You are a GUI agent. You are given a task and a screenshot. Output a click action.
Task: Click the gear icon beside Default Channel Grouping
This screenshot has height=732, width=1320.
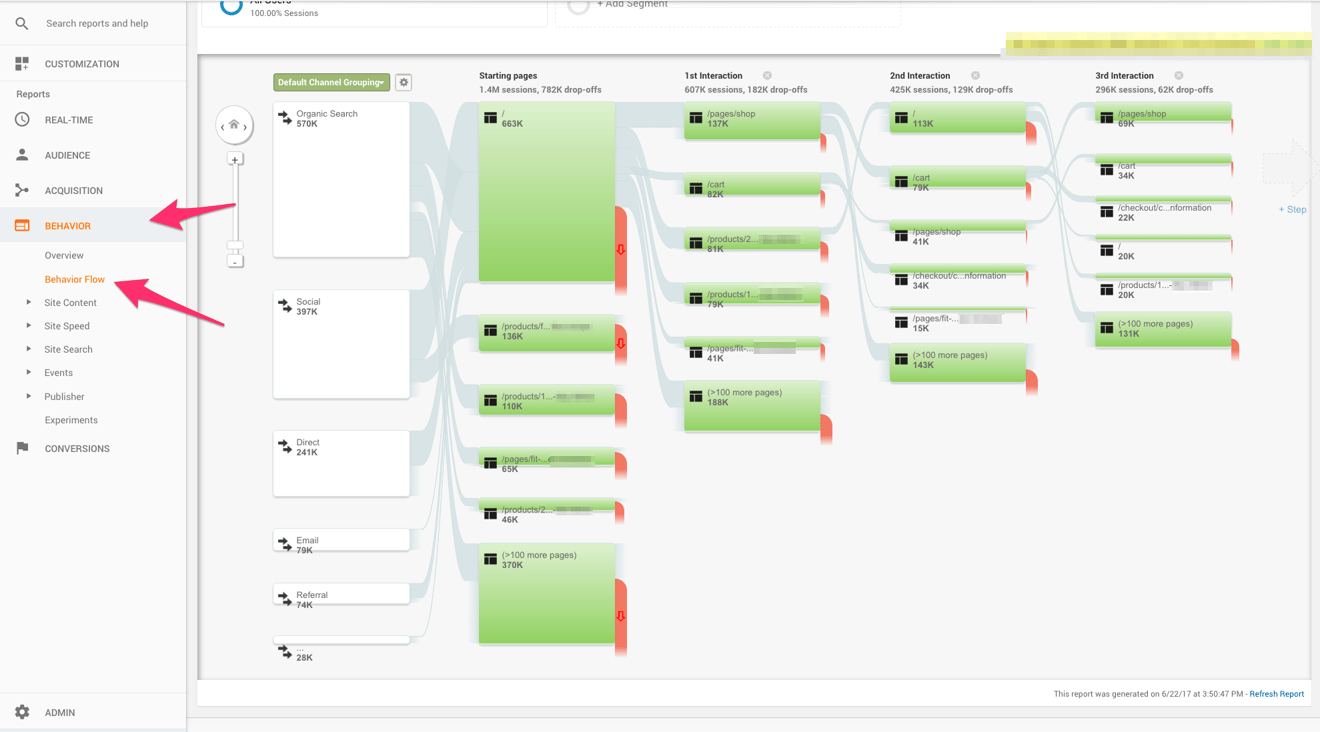pos(403,82)
